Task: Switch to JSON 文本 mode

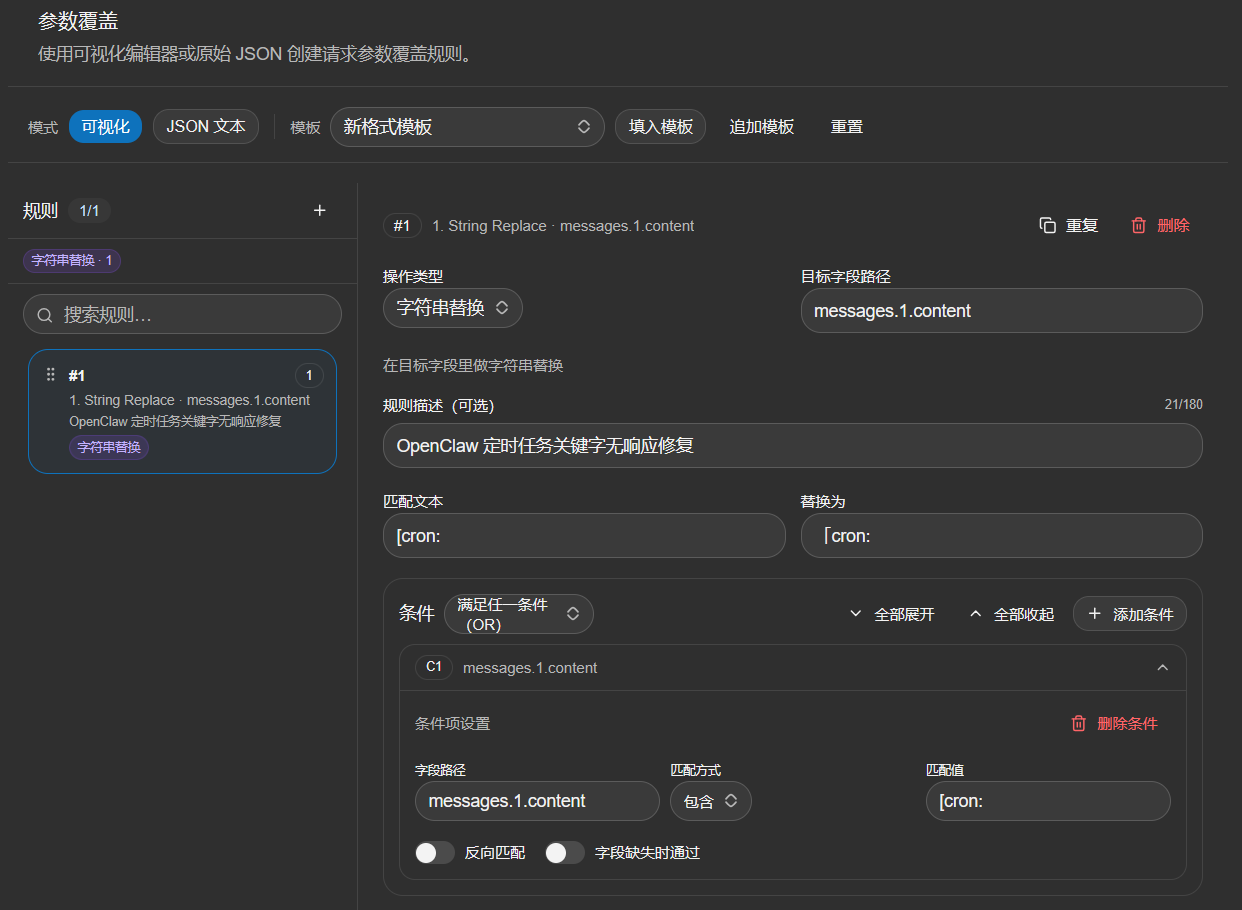Action: 206,127
